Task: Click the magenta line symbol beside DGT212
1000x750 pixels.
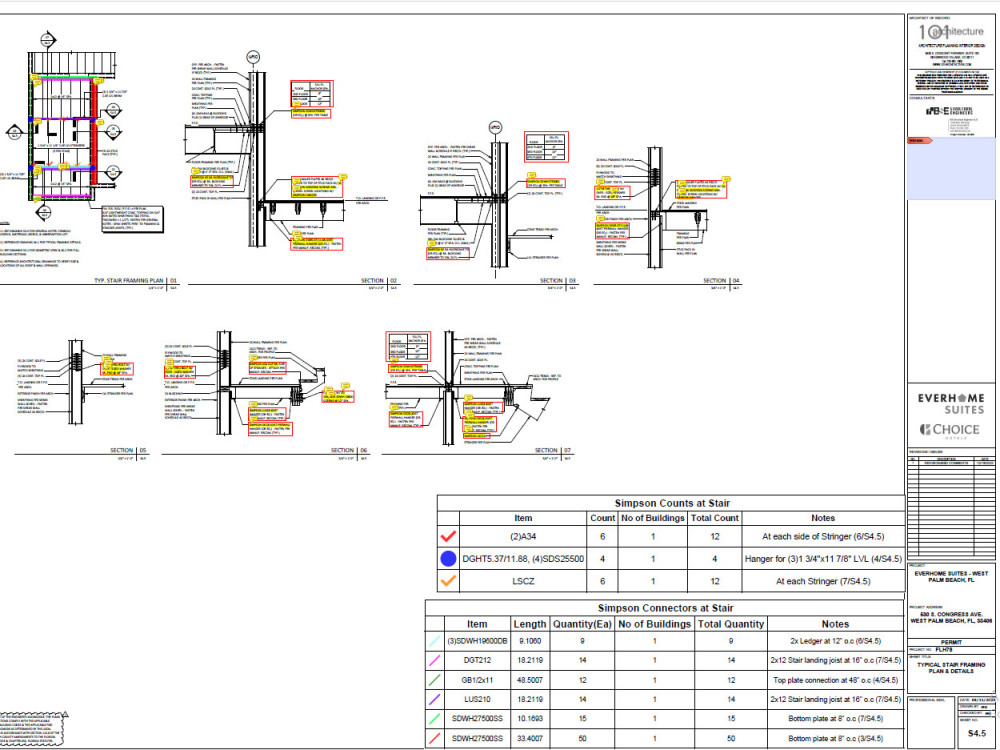Action: tap(434, 660)
